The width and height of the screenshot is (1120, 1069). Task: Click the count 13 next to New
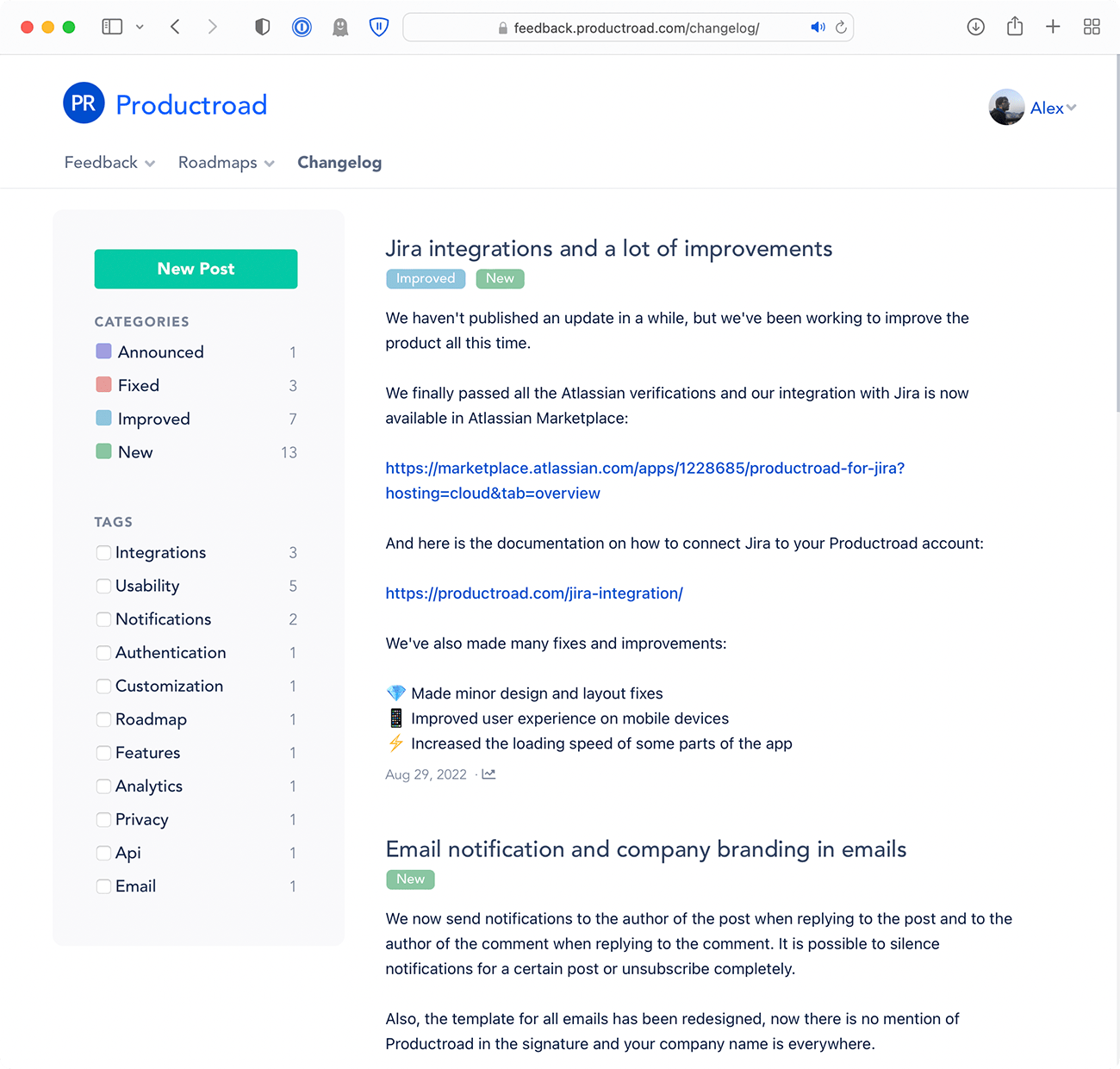pyautogui.click(x=289, y=452)
